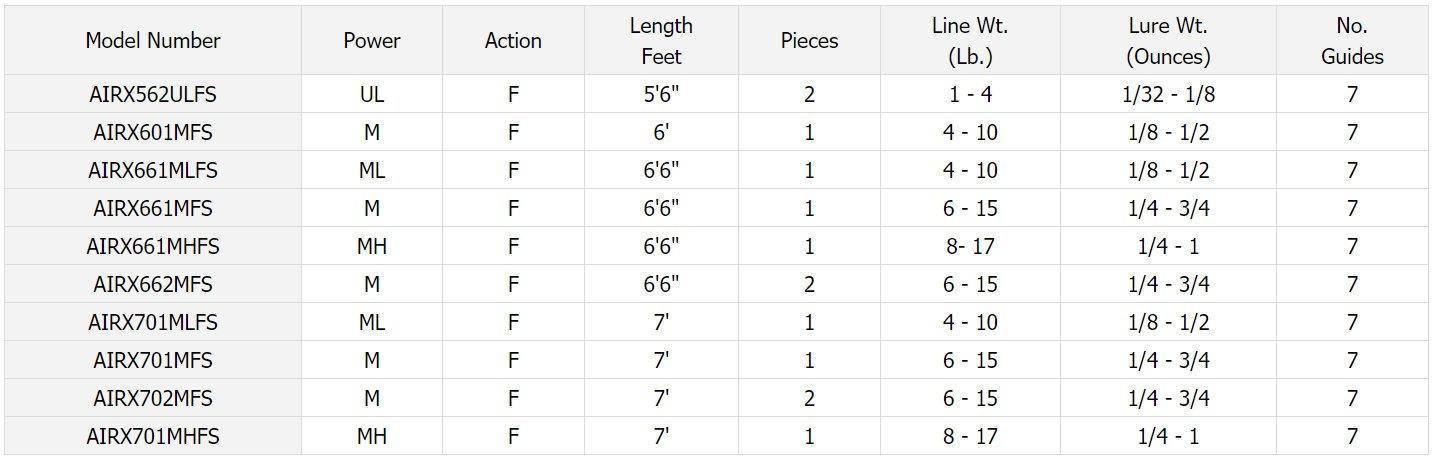This screenshot has height=460, width=1441.
Task: Click the Model Number column header
Action: click(153, 41)
